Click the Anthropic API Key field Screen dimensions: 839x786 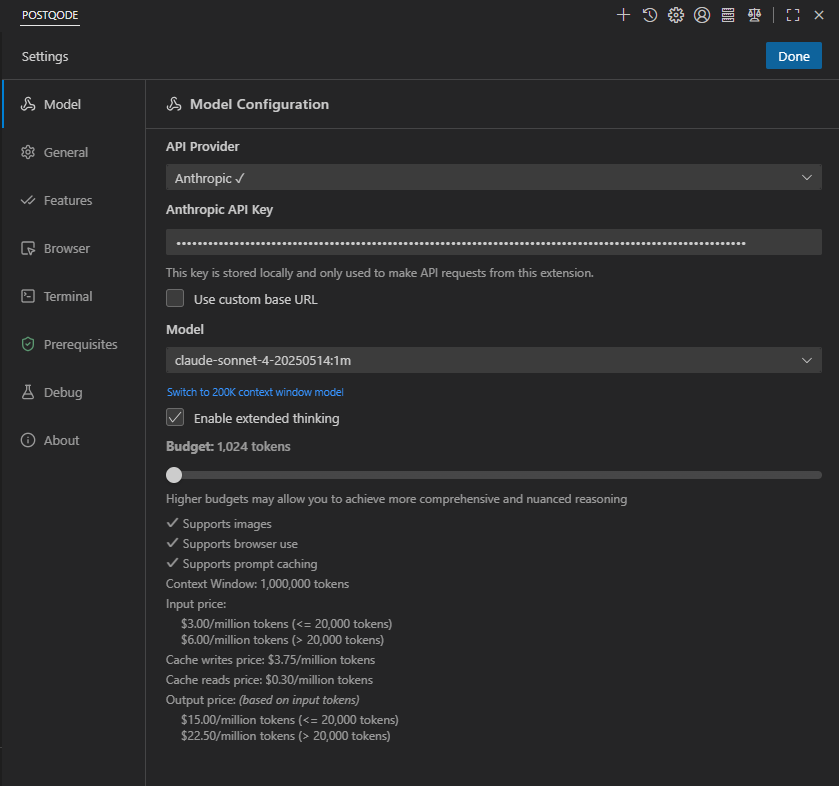click(x=493, y=242)
